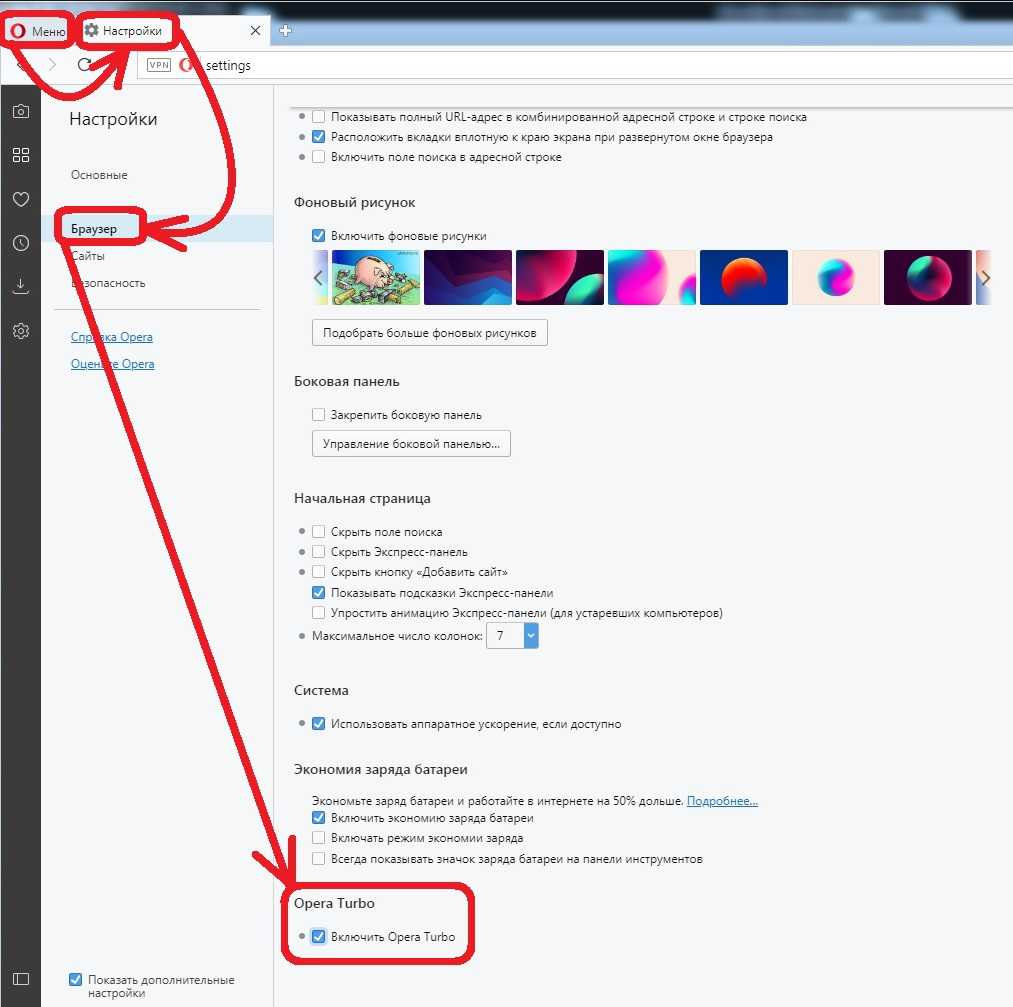Toggle Показать дополнительные настройки checkbox
This screenshot has width=1013, height=1007.
point(76,979)
